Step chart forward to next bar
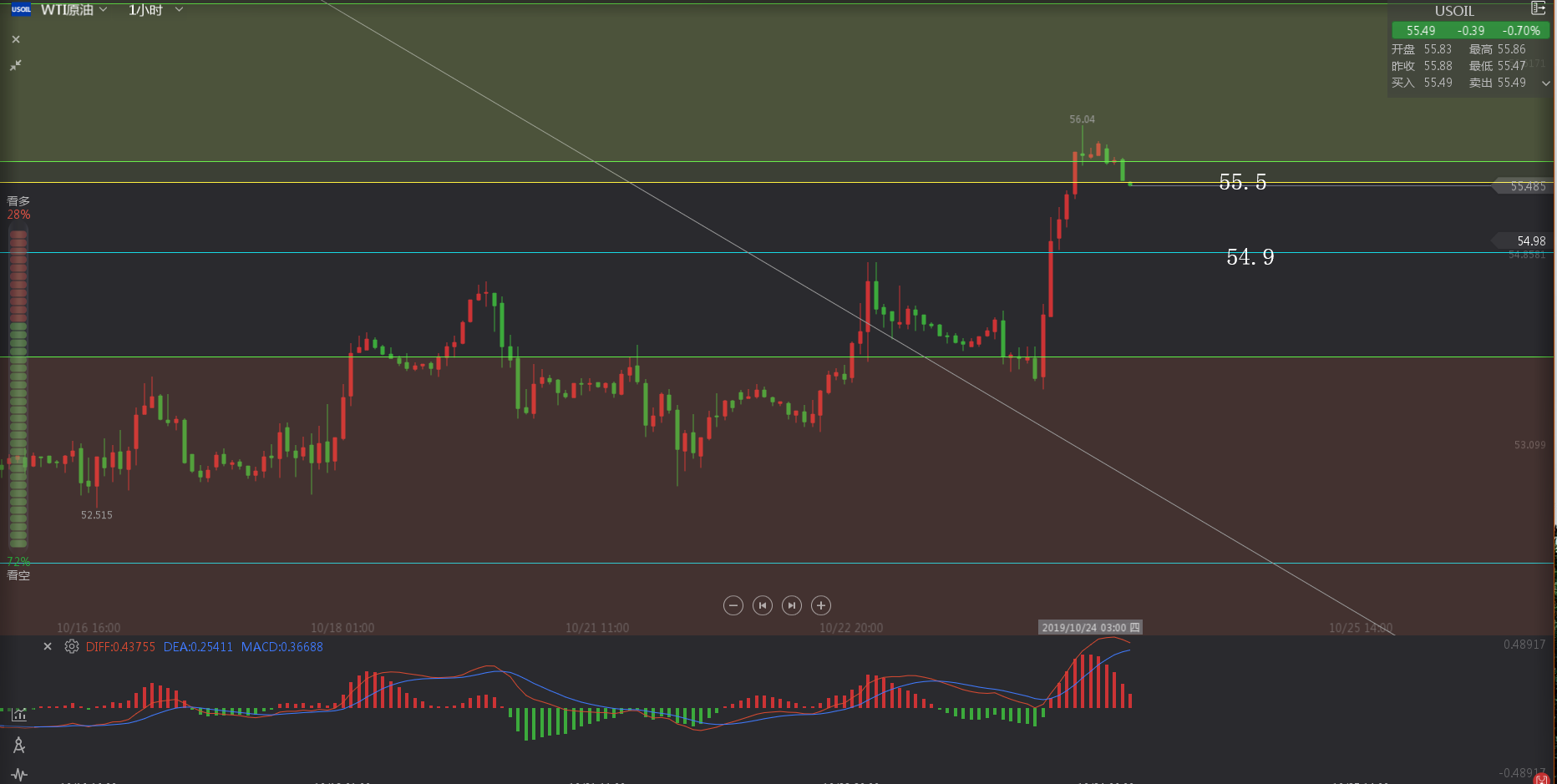The image size is (1557, 784). click(x=792, y=605)
